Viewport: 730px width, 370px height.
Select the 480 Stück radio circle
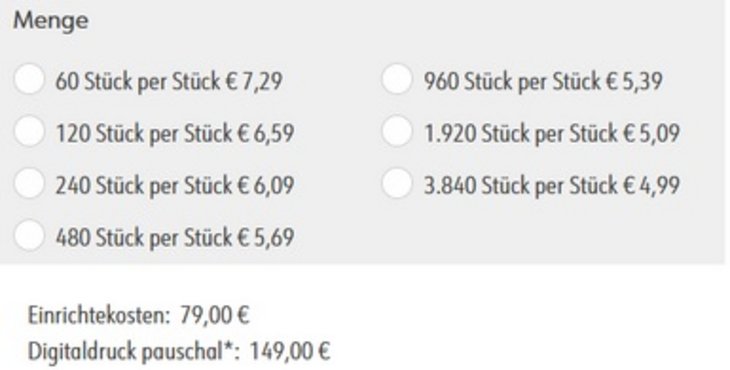click(29, 235)
